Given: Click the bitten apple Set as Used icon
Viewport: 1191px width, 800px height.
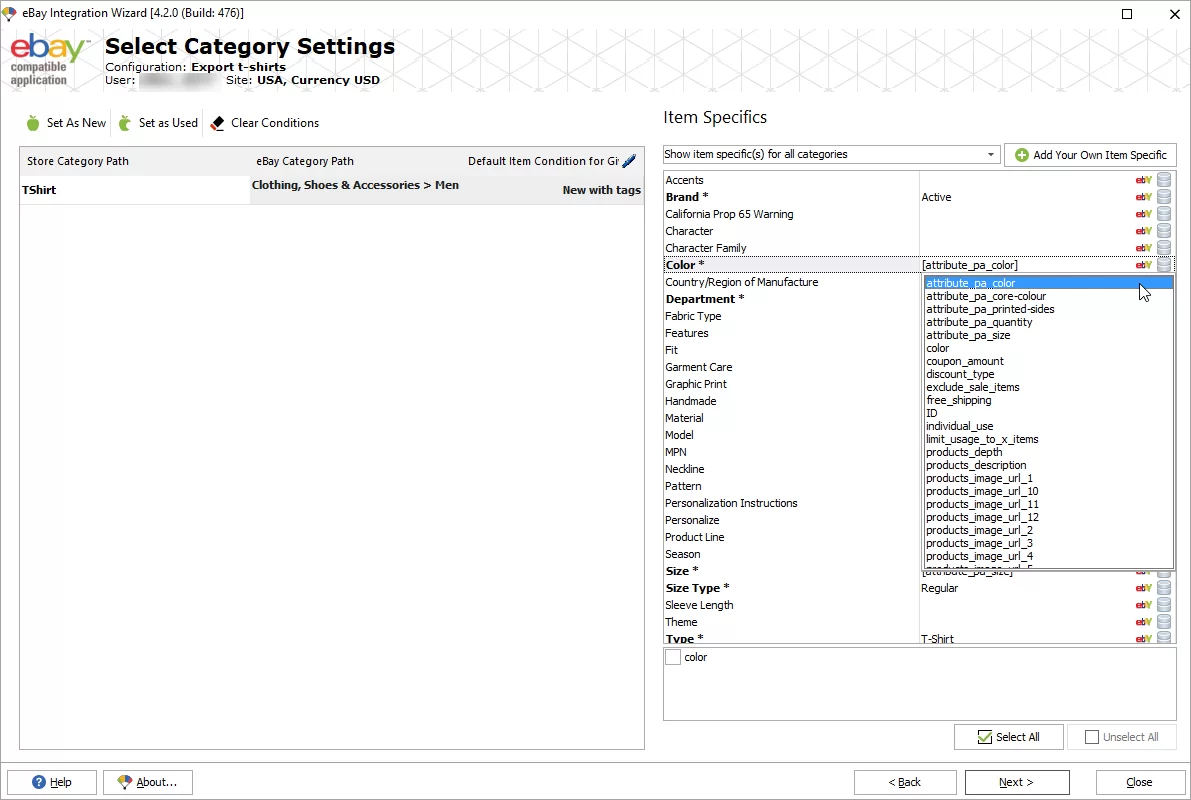Looking at the screenshot, I should point(127,123).
